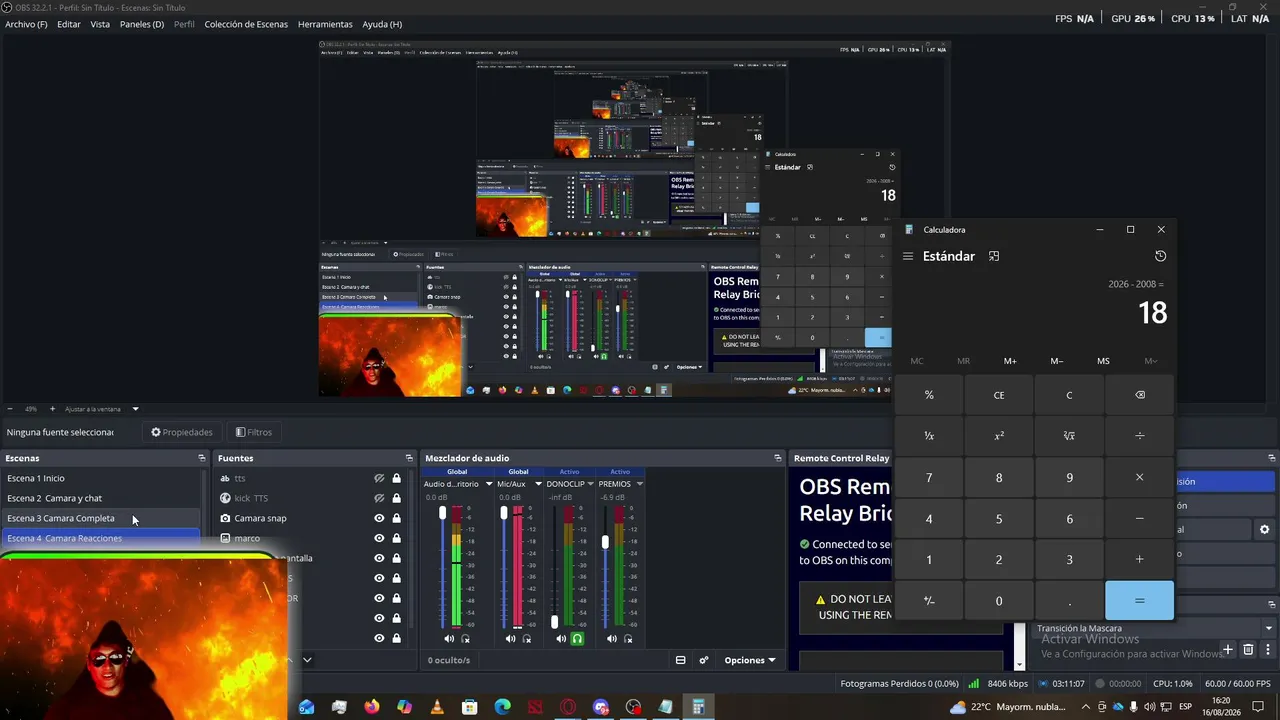Click Calculator M+ memory button
The image size is (1280, 720).
1010,361
